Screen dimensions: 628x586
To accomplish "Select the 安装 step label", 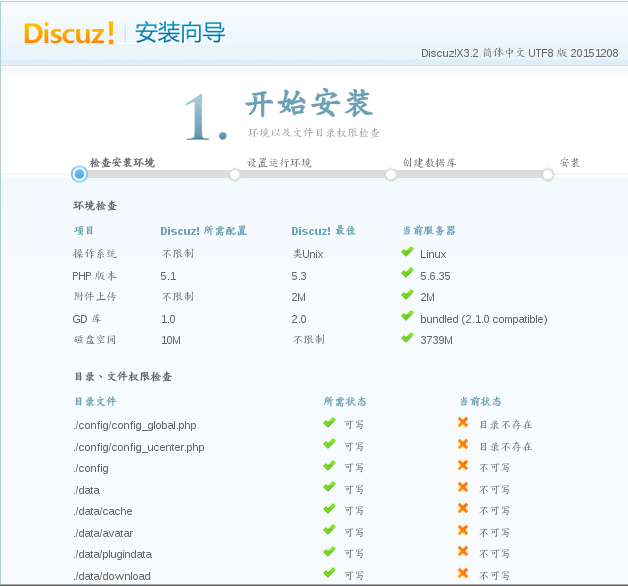I will coord(570,163).
